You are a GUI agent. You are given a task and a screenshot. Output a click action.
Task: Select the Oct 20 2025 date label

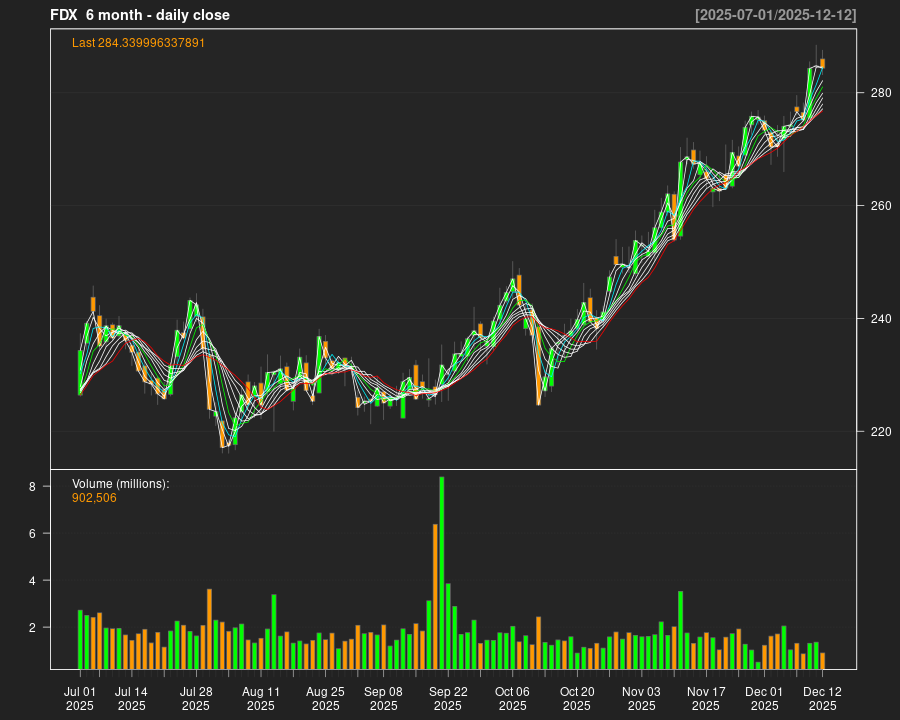(576, 698)
